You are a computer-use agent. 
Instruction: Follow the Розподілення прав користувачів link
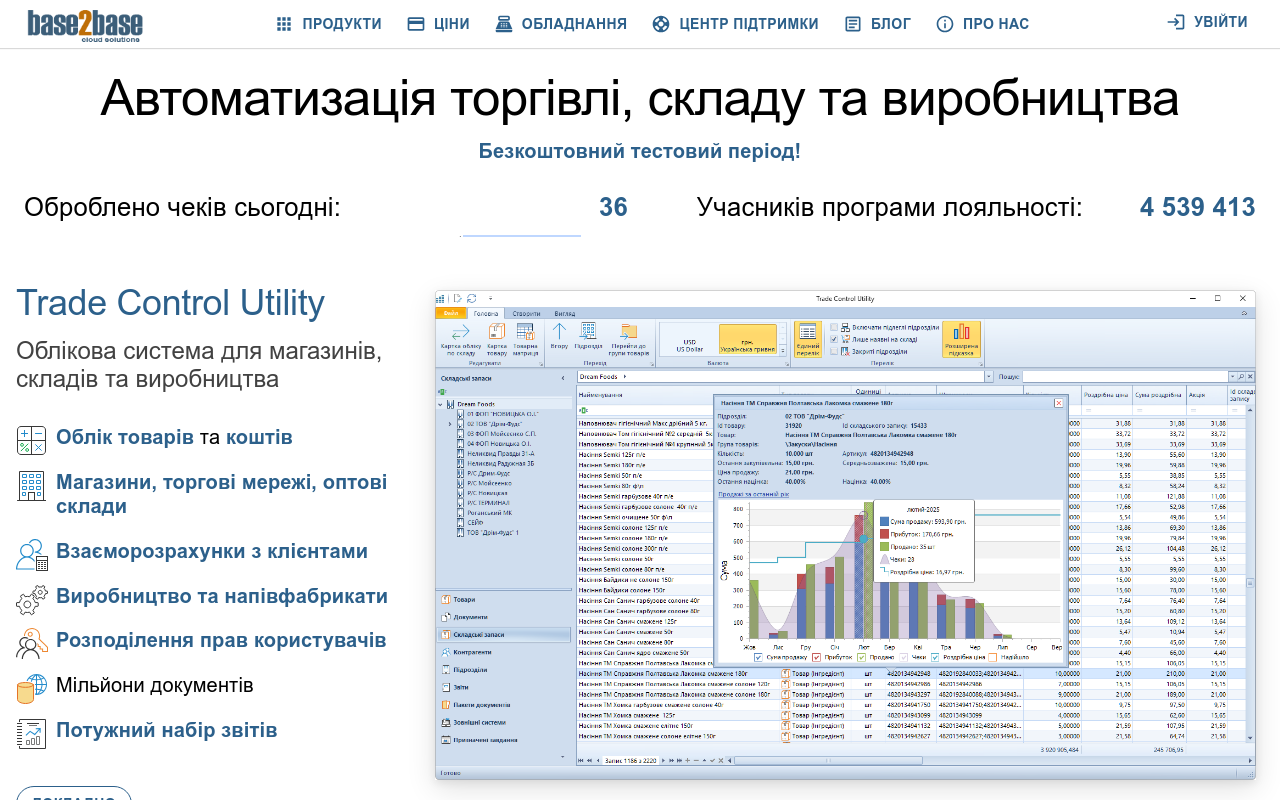[221, 640]
